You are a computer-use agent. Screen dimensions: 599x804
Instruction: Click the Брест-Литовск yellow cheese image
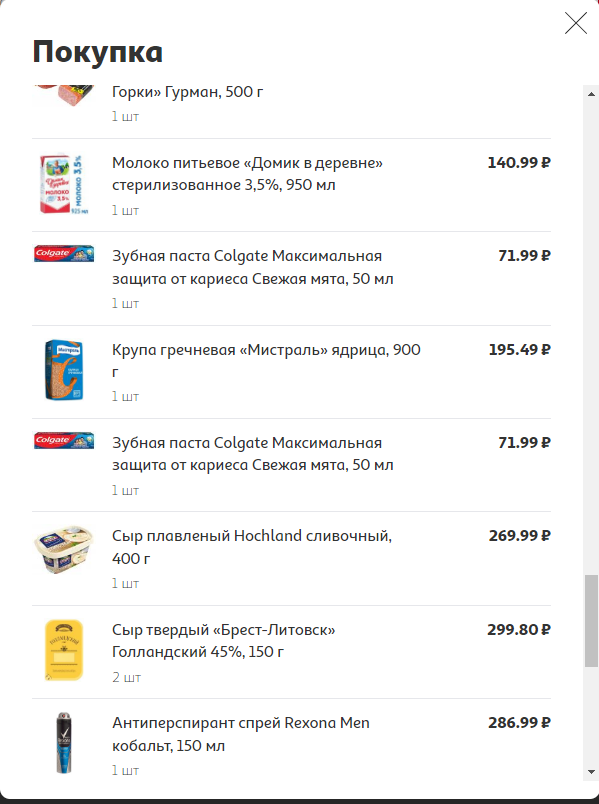point(64,650)
